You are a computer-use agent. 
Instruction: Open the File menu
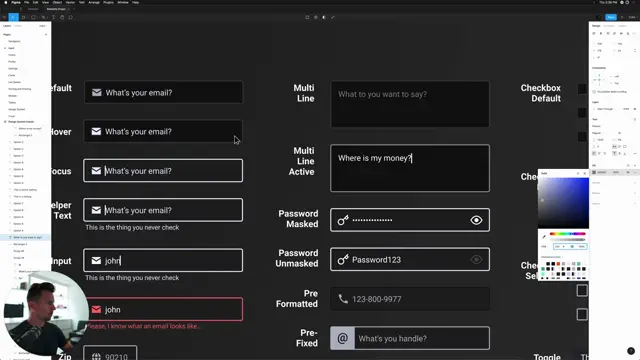pyautogui.click(x=27, y=2)
